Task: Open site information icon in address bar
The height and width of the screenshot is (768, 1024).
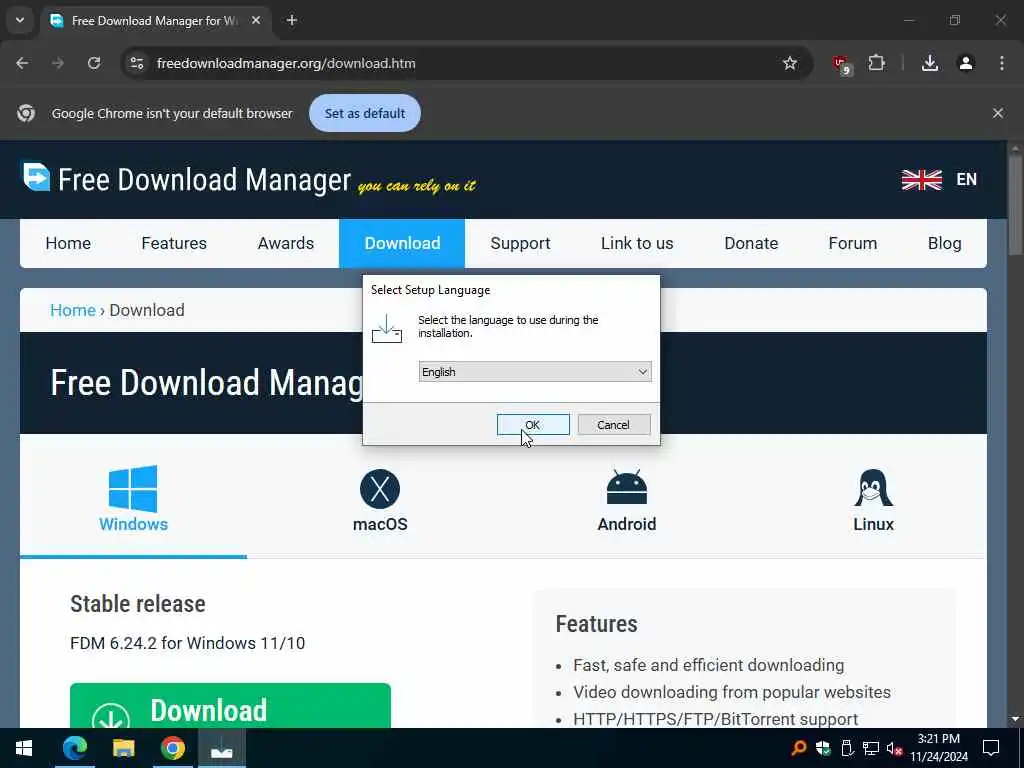Action: click(136, 63)
